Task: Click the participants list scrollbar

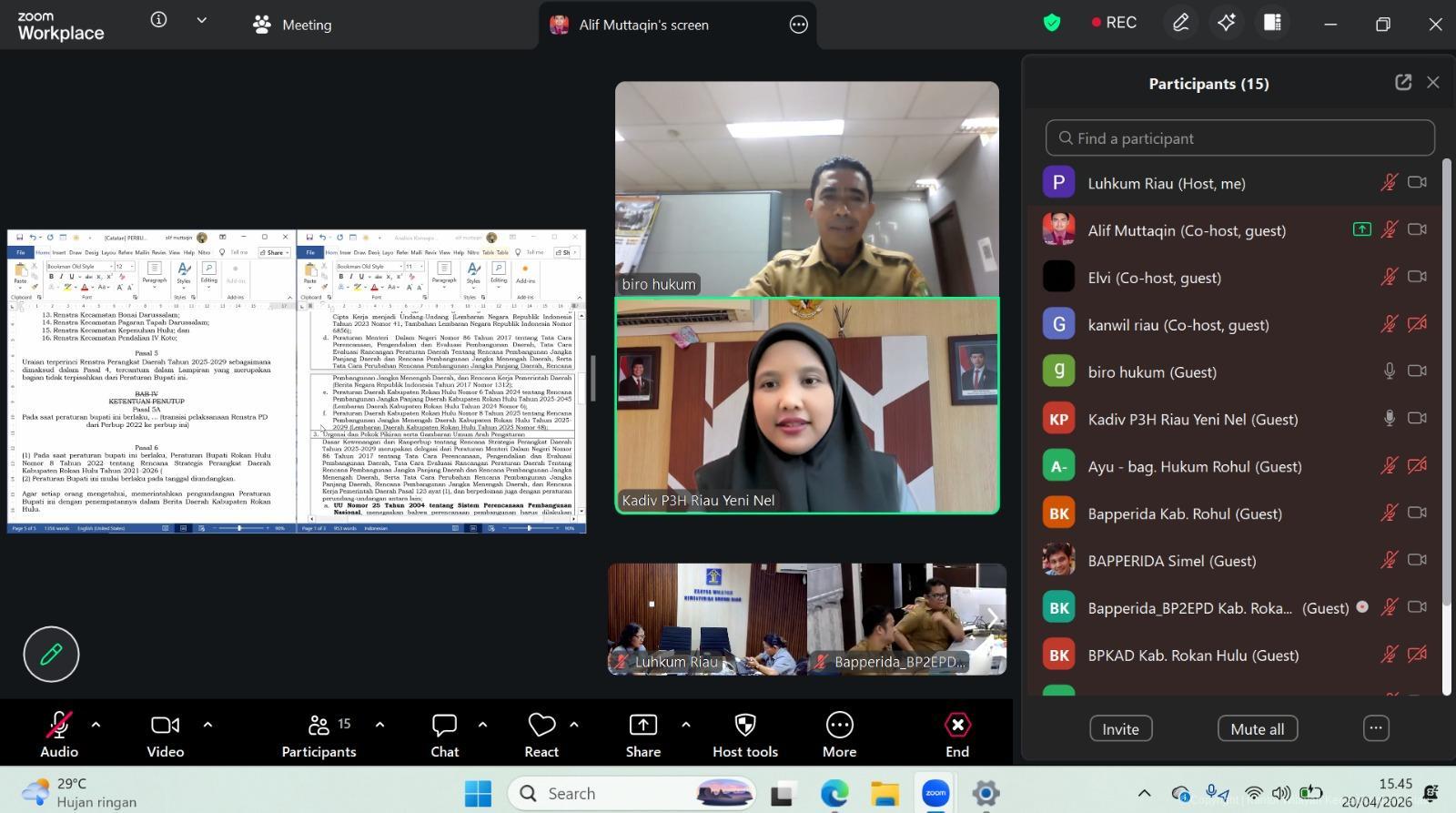Action: click(1446, 382)
